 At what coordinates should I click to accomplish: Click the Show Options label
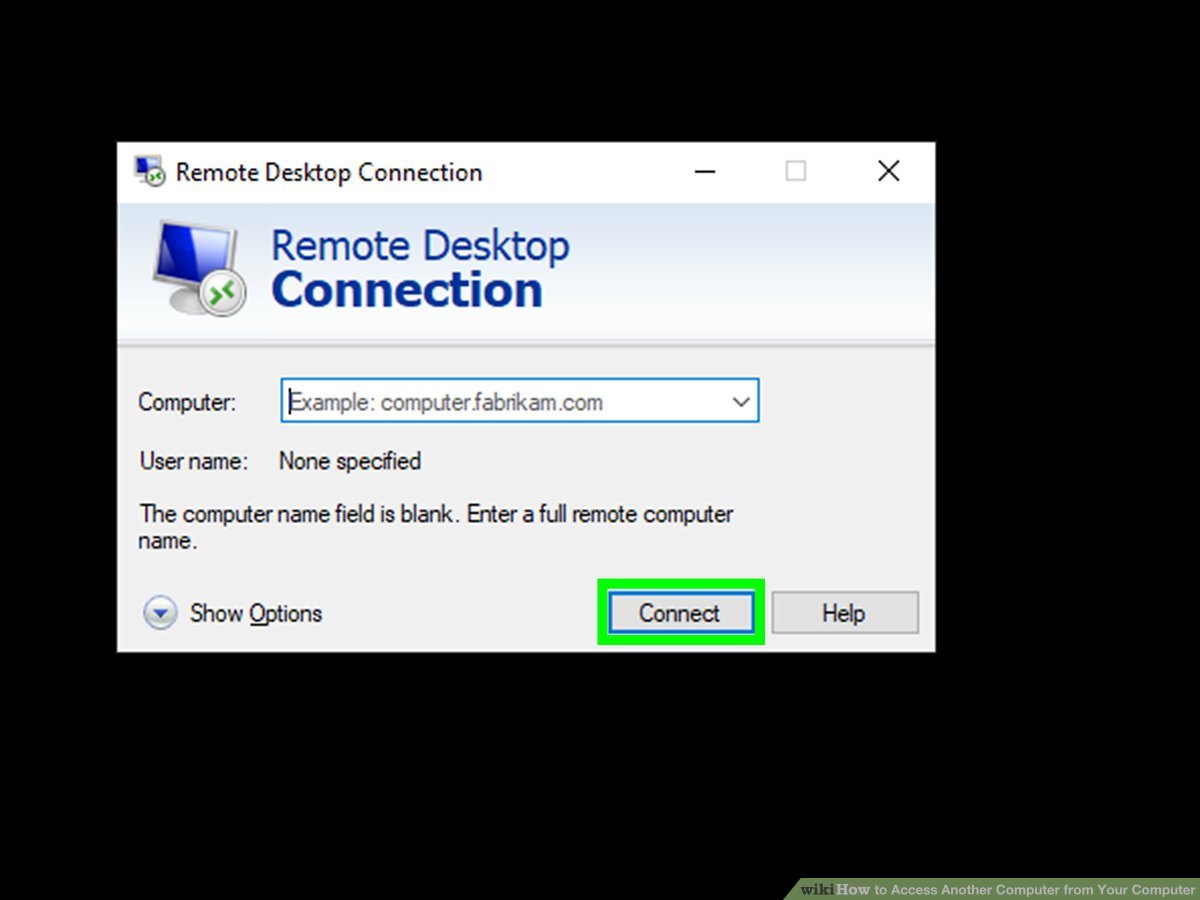256,614
